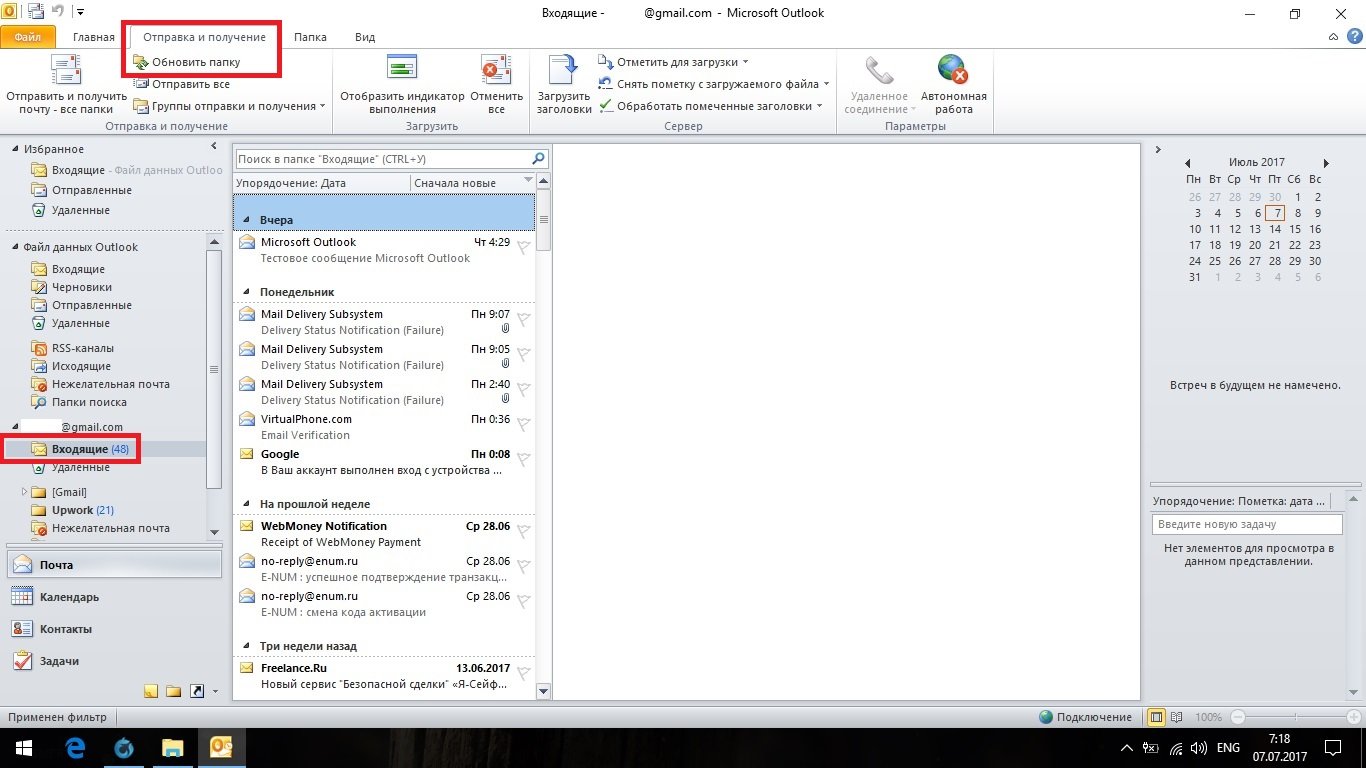Select July 14 in the date navigator
The height and width of the screenshot is (768, 1366).
[1274, 229]
